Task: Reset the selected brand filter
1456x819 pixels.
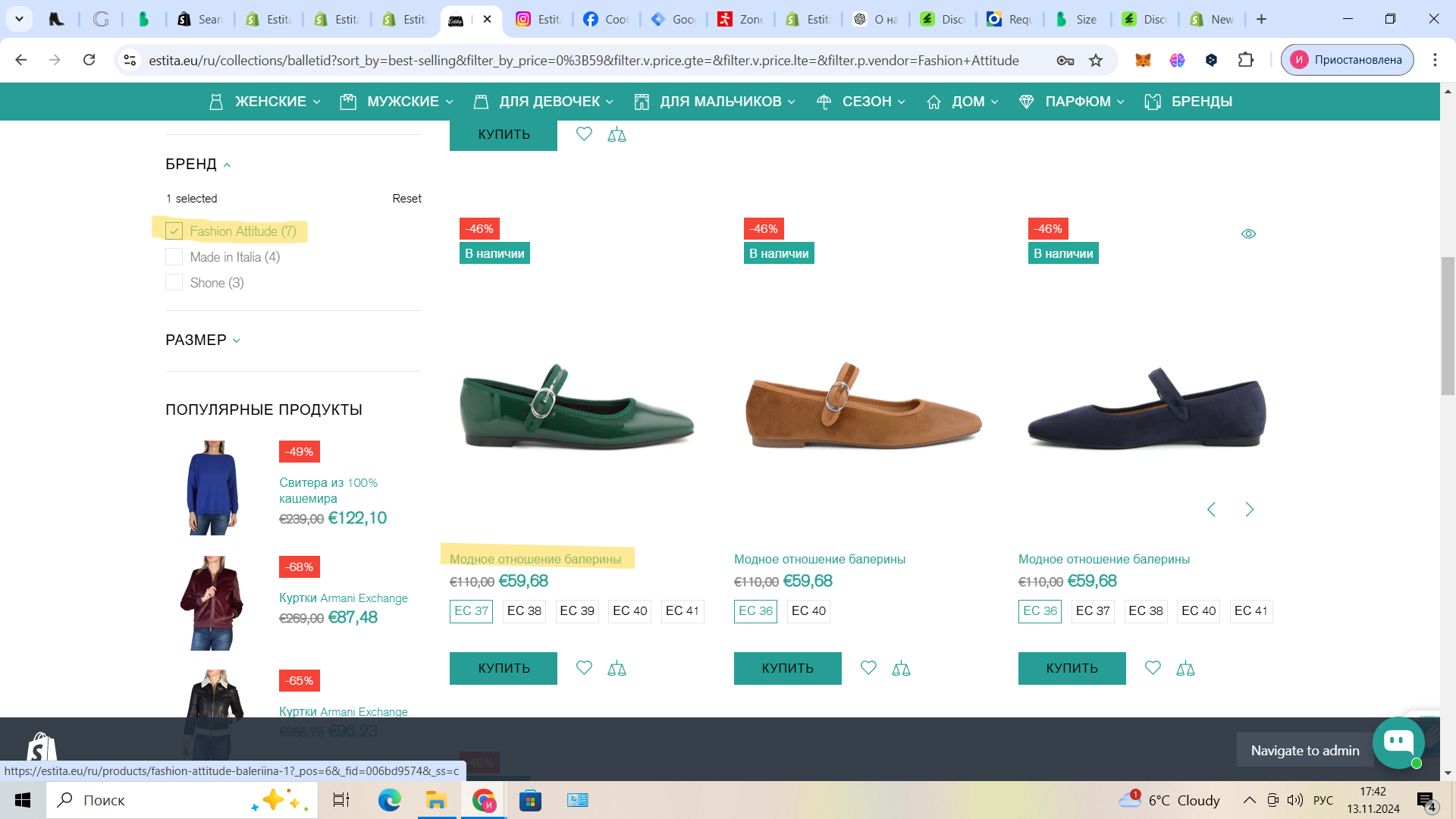Action: [x=406, y=199]
